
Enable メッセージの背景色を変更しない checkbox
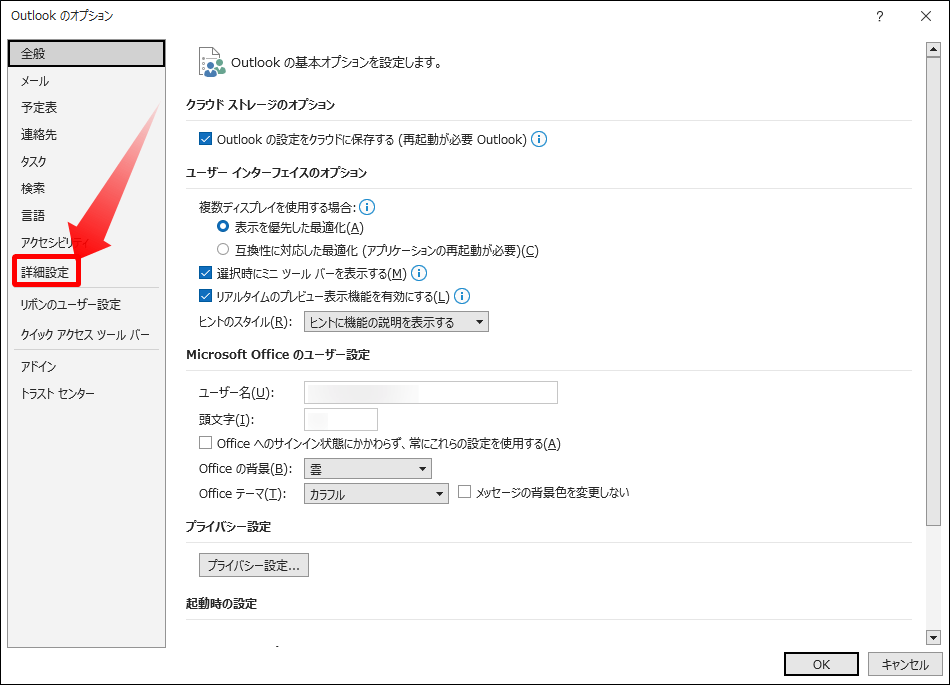465,492
